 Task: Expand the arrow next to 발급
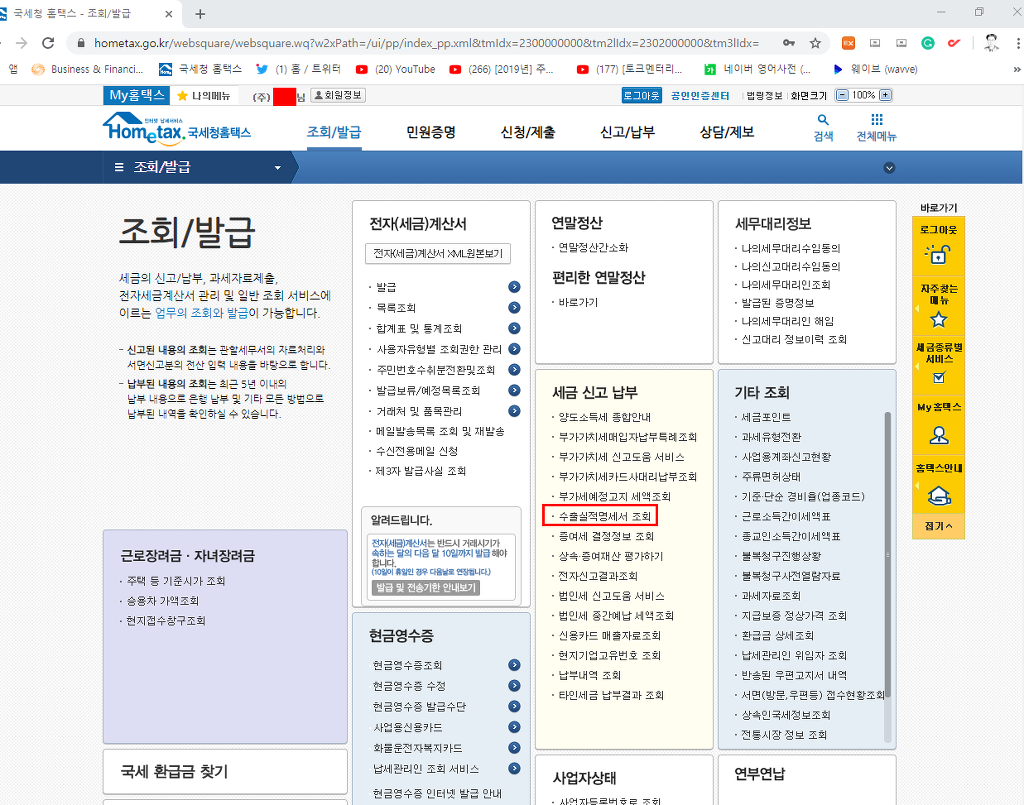[514, 287]
